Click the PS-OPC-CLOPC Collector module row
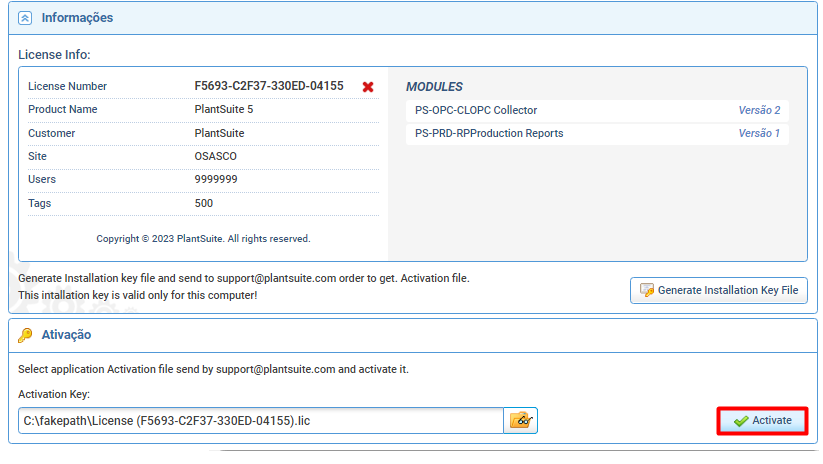 [x=597, y=110]
